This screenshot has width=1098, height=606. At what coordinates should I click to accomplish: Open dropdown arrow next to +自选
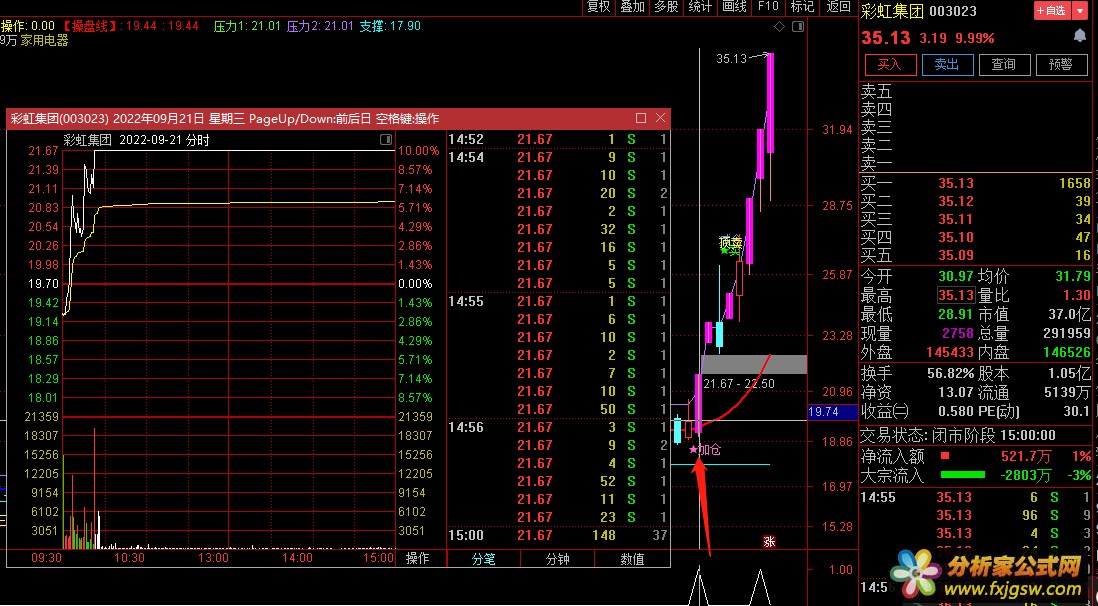[x=1078, y=11]
